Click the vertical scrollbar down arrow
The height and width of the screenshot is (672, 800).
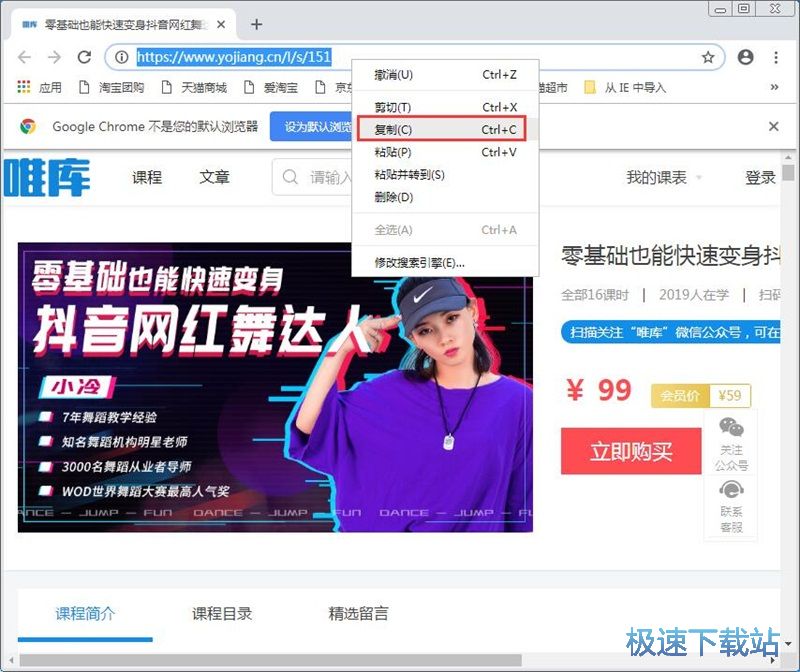coord(789,643)
